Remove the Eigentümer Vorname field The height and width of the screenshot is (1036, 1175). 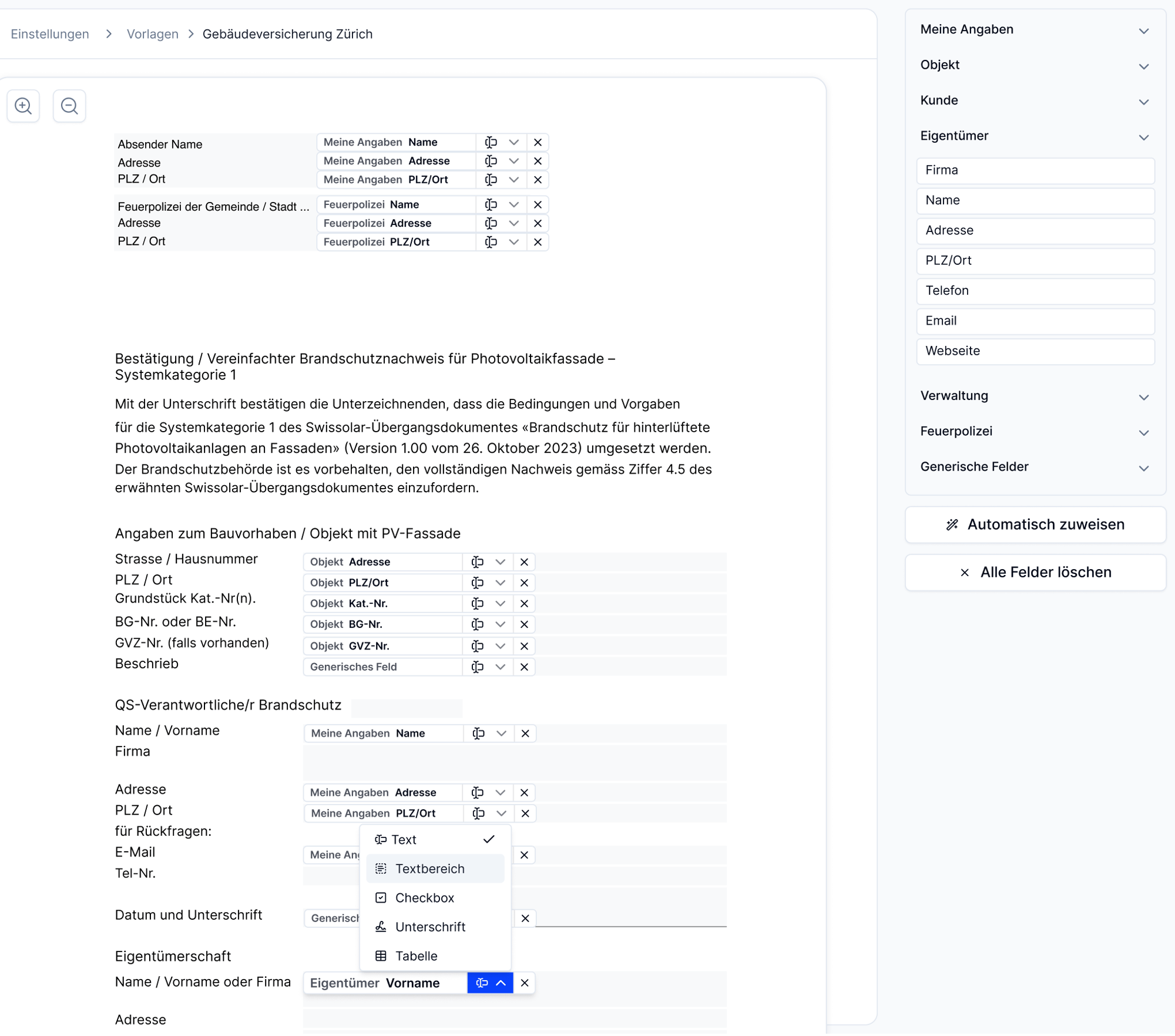[525, 983]
